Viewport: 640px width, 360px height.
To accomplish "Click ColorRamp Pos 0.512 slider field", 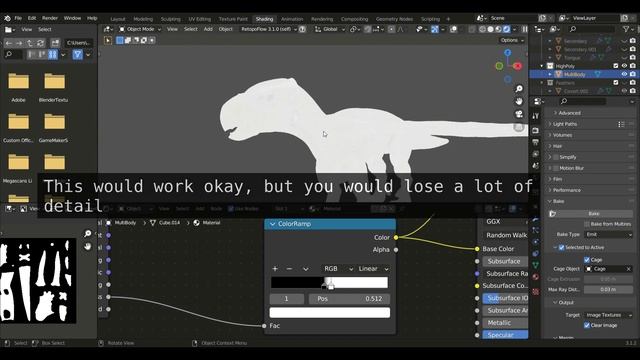I will pos(349,299).
